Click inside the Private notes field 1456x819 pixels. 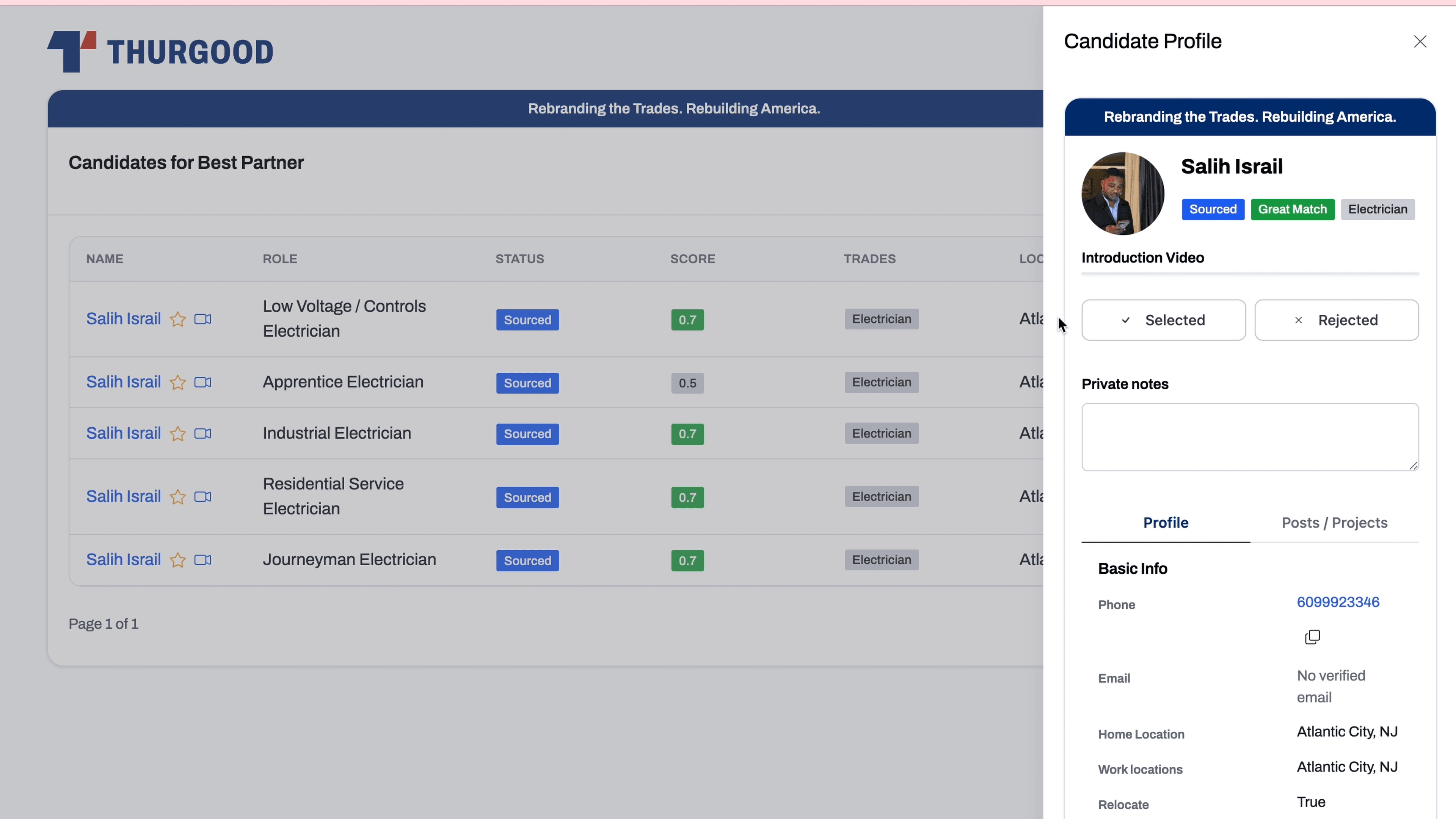click(1249, 436)
